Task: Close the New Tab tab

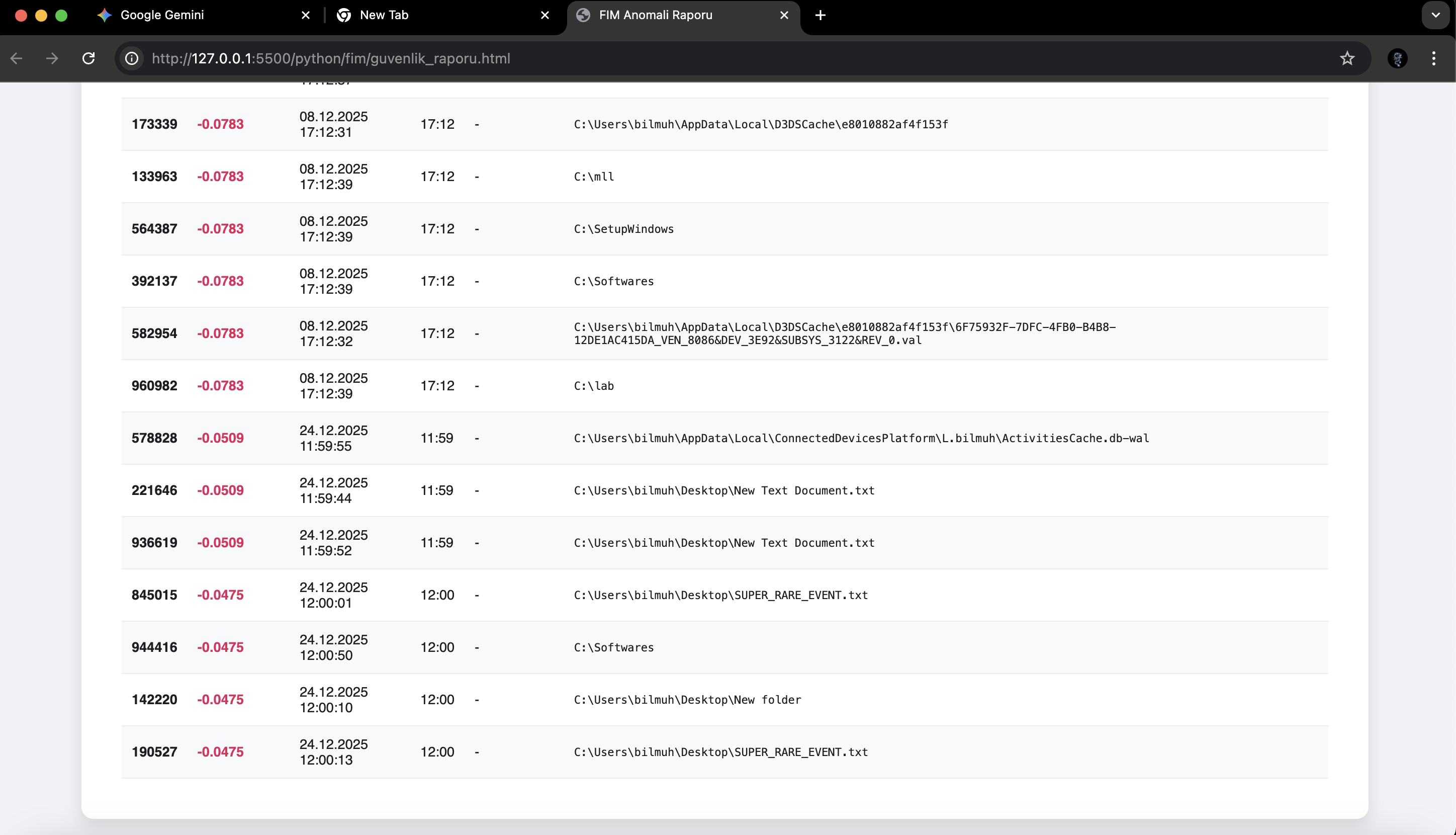Action: 544,16
